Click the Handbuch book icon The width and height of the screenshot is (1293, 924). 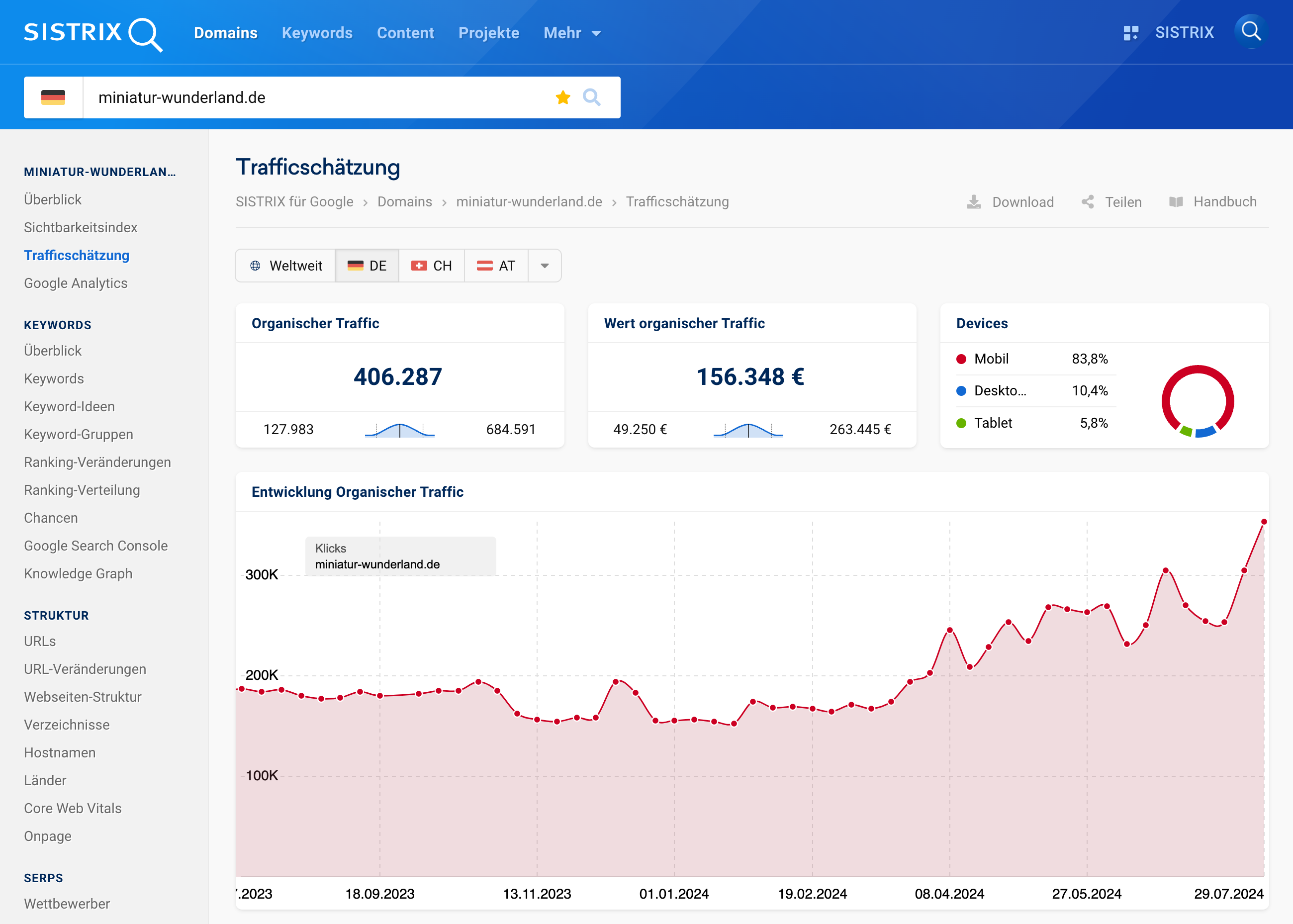click(x=1176, y=202)
